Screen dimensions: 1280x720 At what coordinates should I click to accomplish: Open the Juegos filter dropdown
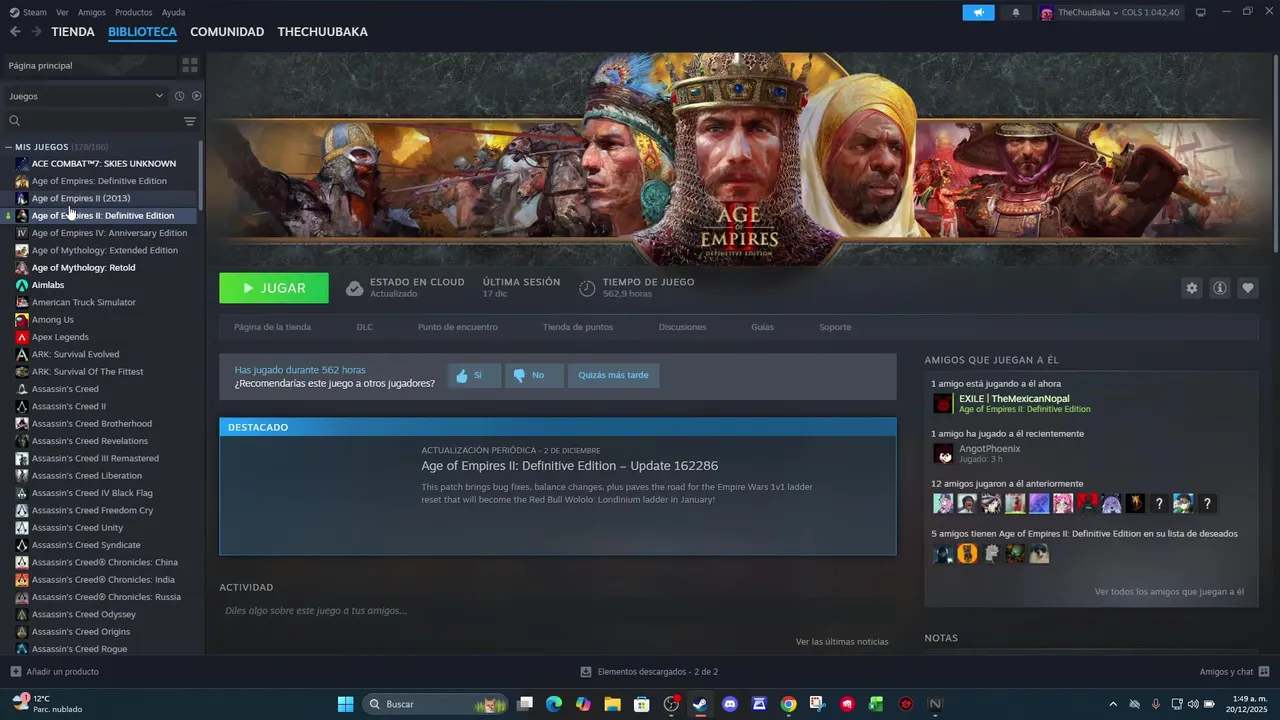click(86, 96)
